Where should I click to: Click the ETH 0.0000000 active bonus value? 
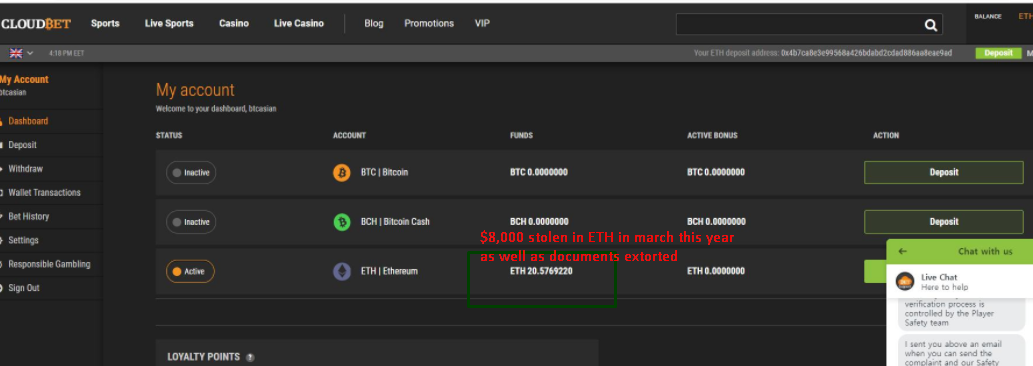coord(716,271)
